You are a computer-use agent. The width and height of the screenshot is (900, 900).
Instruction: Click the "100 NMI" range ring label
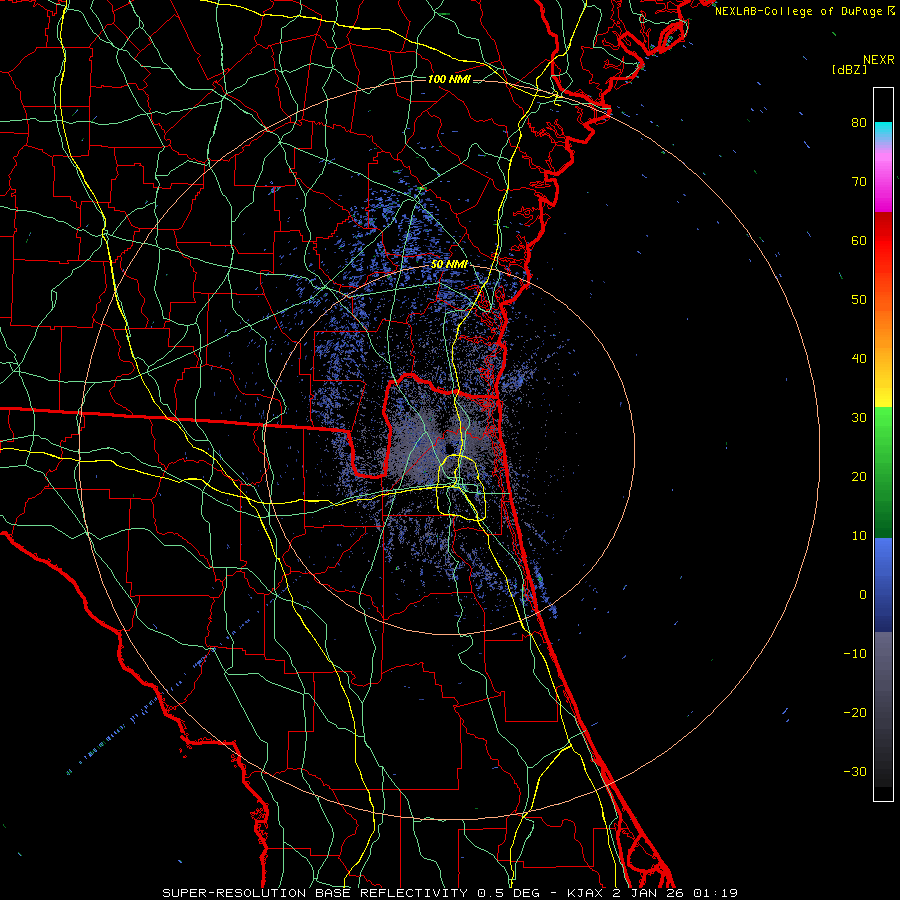click(x=449, y=79)
